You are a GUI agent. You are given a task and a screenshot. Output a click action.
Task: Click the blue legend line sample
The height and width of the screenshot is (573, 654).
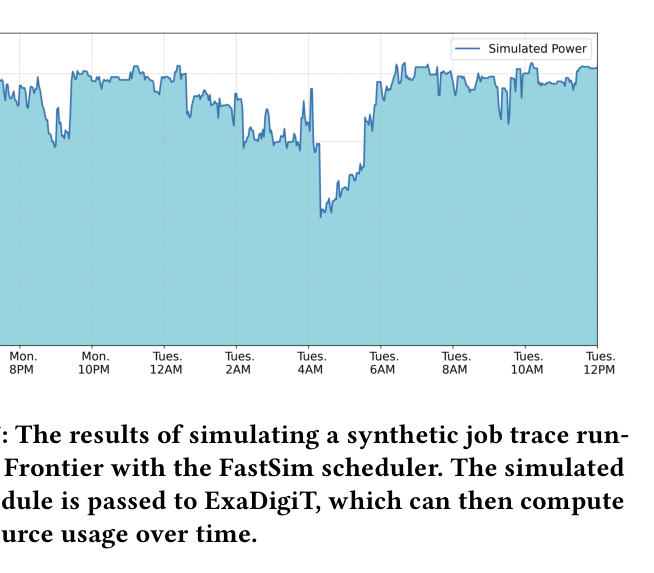(x=467, y=49)
